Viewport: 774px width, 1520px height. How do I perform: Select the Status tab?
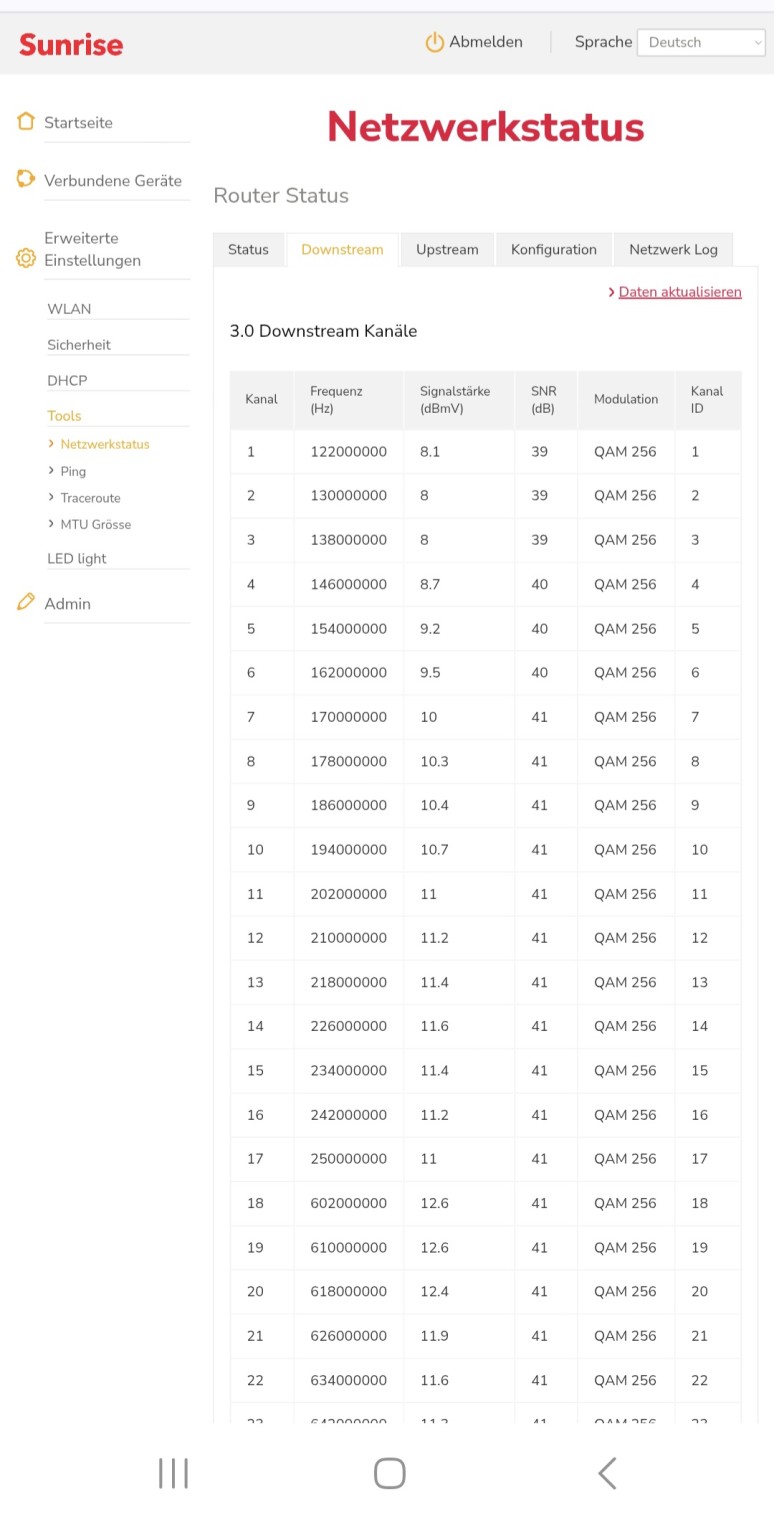248,249
